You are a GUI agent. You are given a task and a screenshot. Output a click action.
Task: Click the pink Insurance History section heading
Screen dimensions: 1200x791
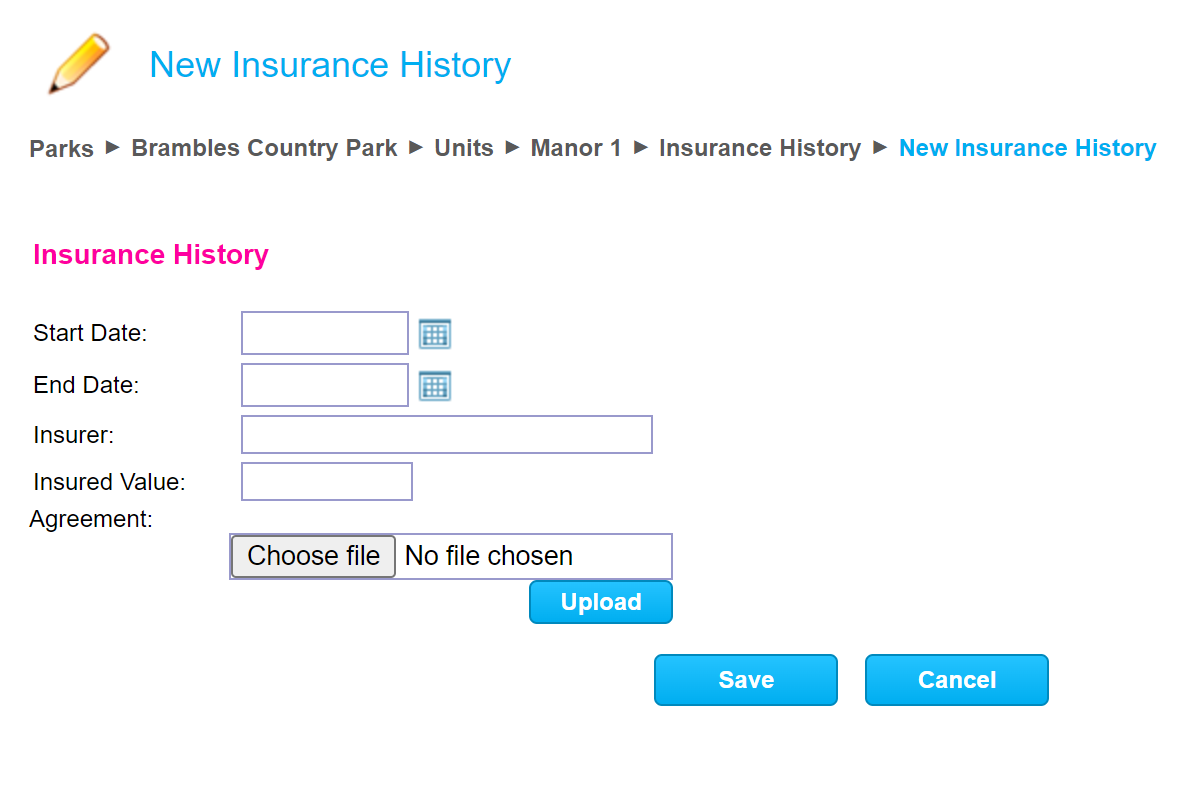coord(151,255)
